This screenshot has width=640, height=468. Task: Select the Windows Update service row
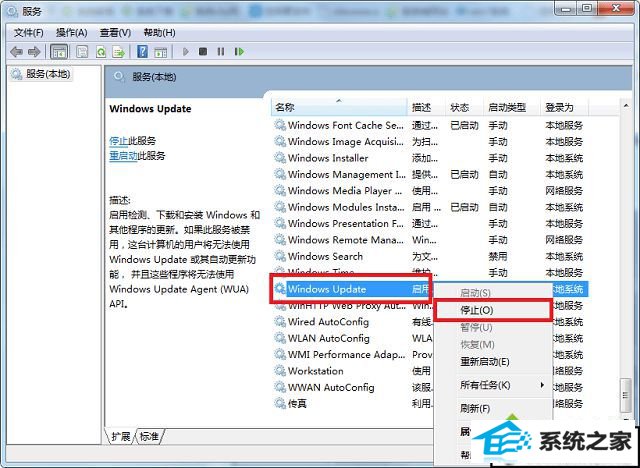(351, 289)
